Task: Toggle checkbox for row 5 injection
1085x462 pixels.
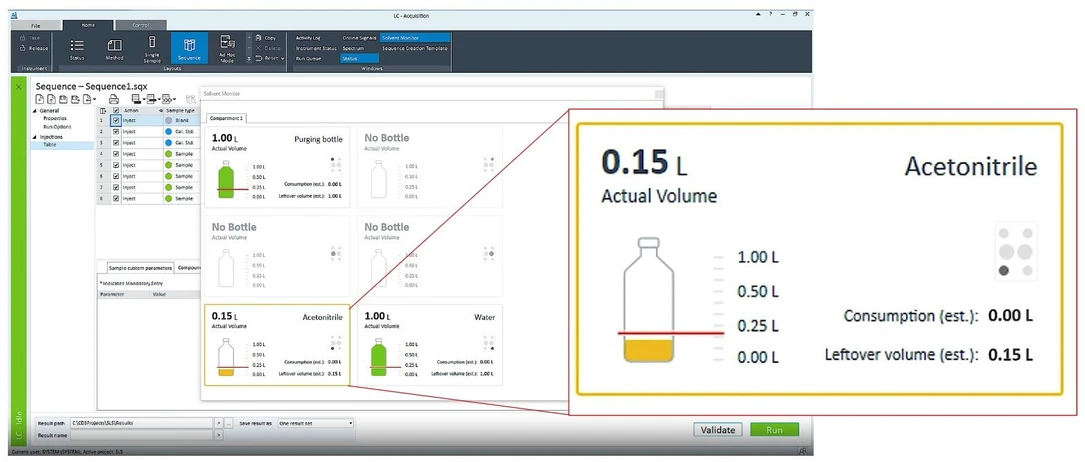Action: click(x=116, y=165)
